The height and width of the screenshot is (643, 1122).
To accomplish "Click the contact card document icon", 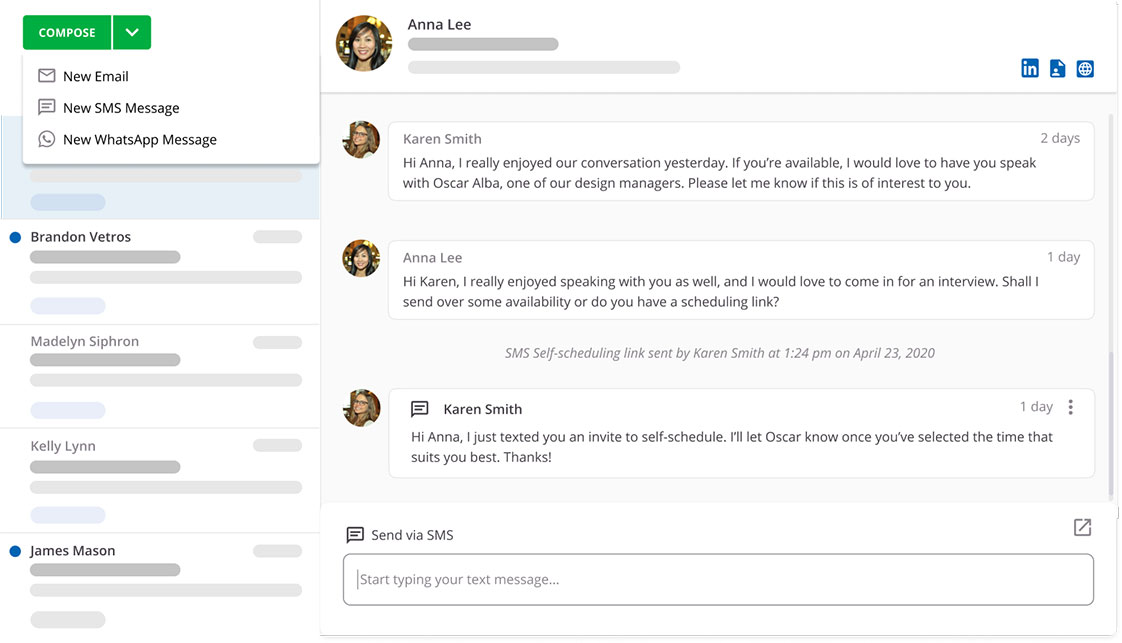I will (x=1057, y=68).
